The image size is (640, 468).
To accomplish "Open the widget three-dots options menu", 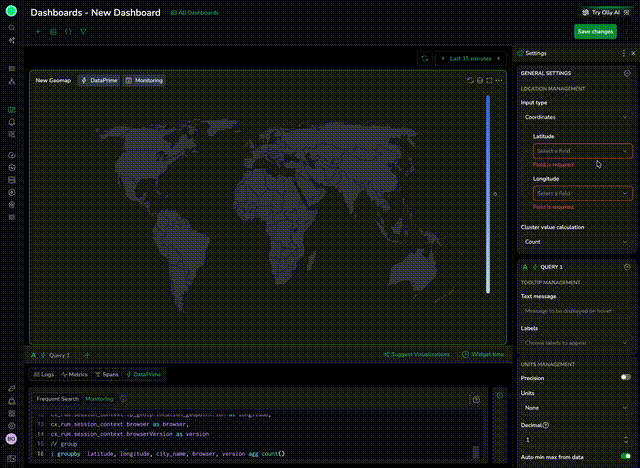I will pos(498,80).
